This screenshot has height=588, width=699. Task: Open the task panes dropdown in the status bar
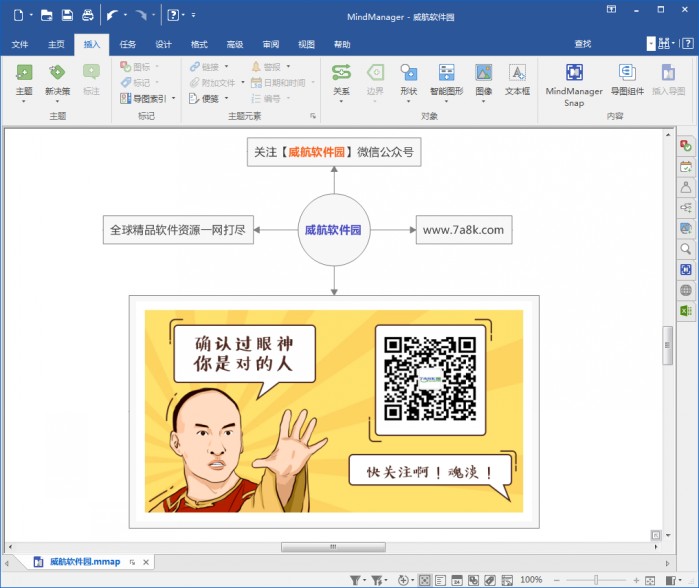[x=680, y=580]
